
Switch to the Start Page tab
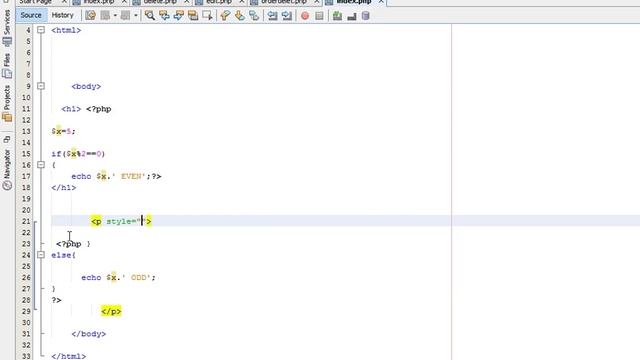point(36,2)
